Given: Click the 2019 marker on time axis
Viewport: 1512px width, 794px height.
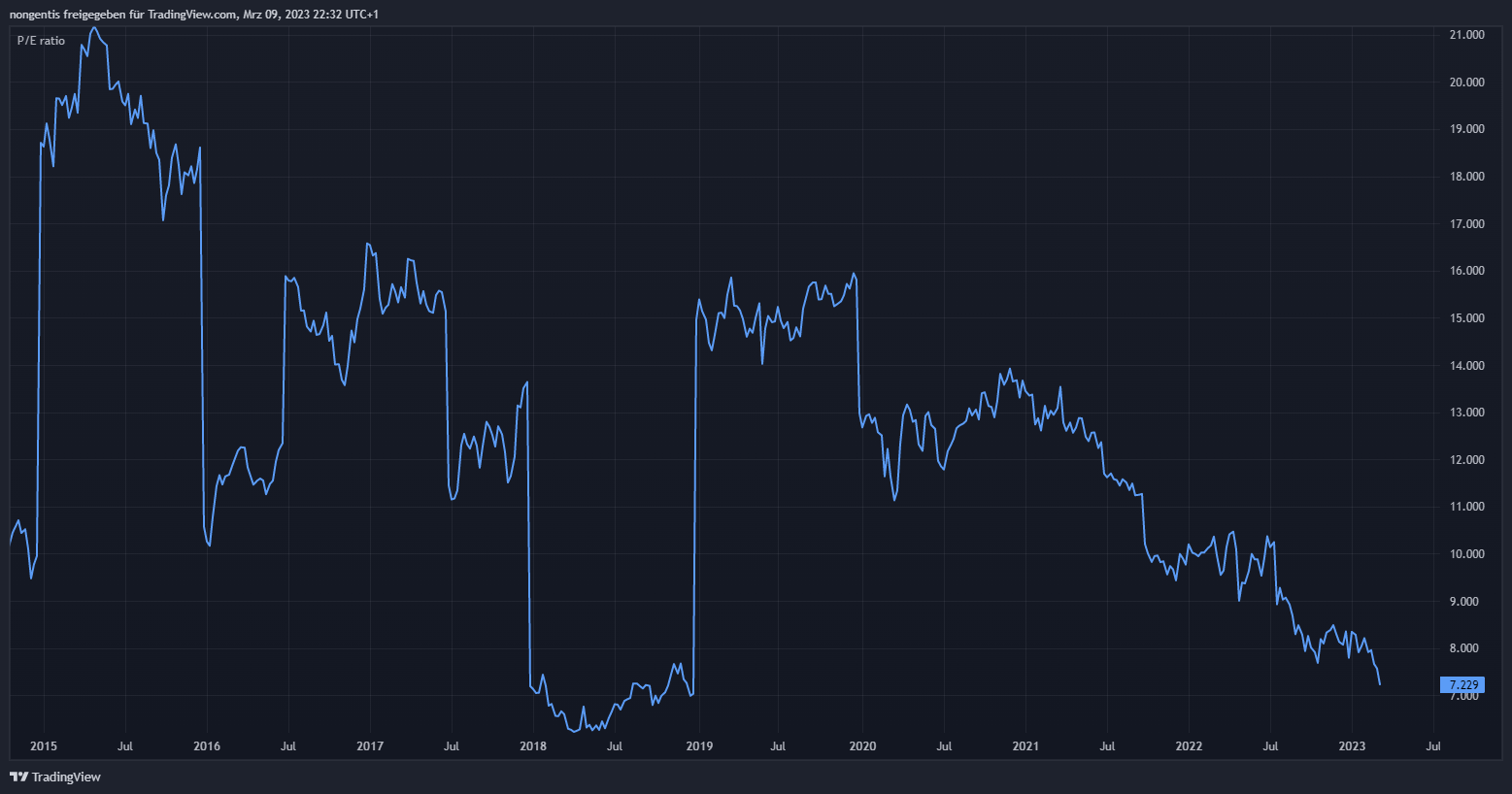Looking at the screenshot, I should (x=699, y=746).
